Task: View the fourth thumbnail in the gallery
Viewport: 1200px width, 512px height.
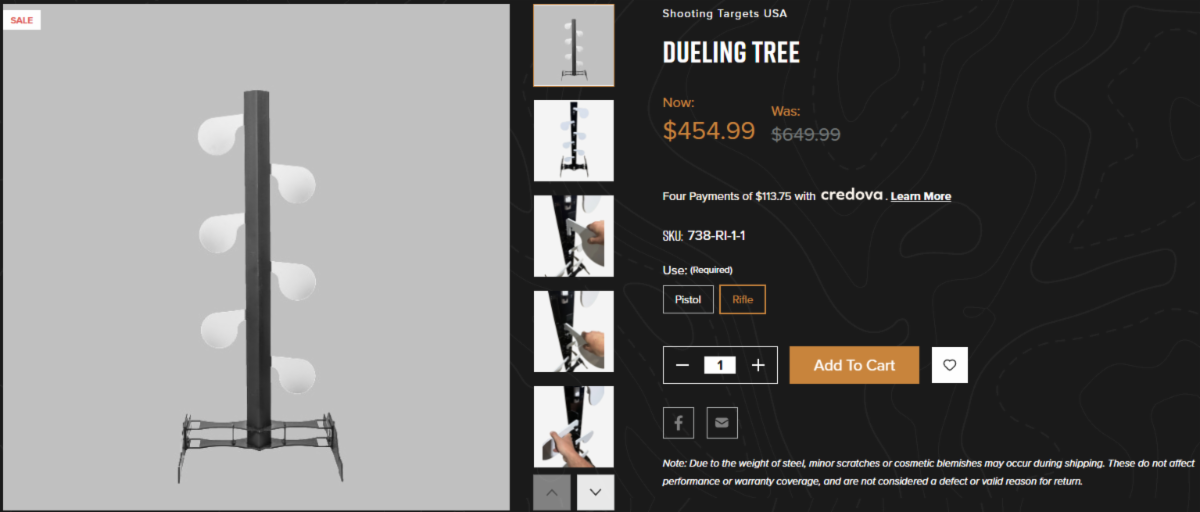Action: point(574,331)
